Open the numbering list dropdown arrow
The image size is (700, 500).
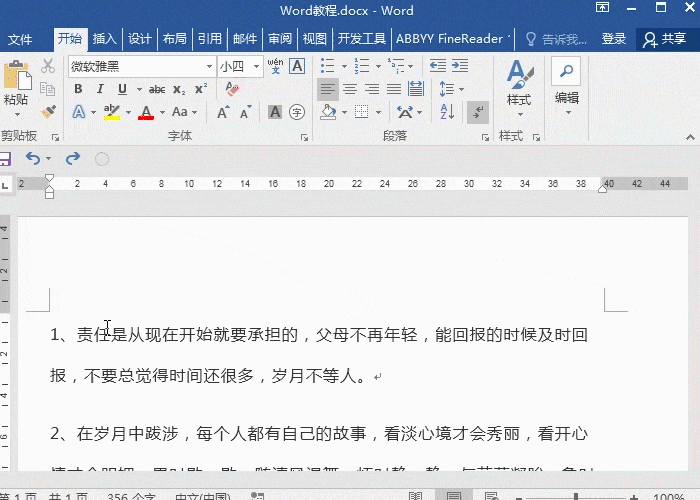click(x=378, y=67)
